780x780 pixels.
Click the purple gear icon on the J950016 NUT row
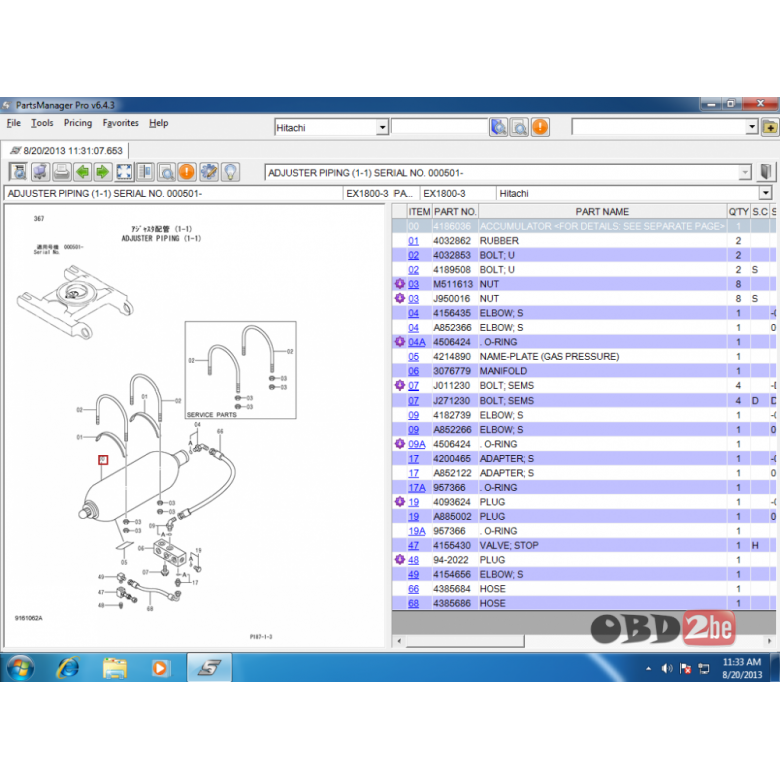399,298
